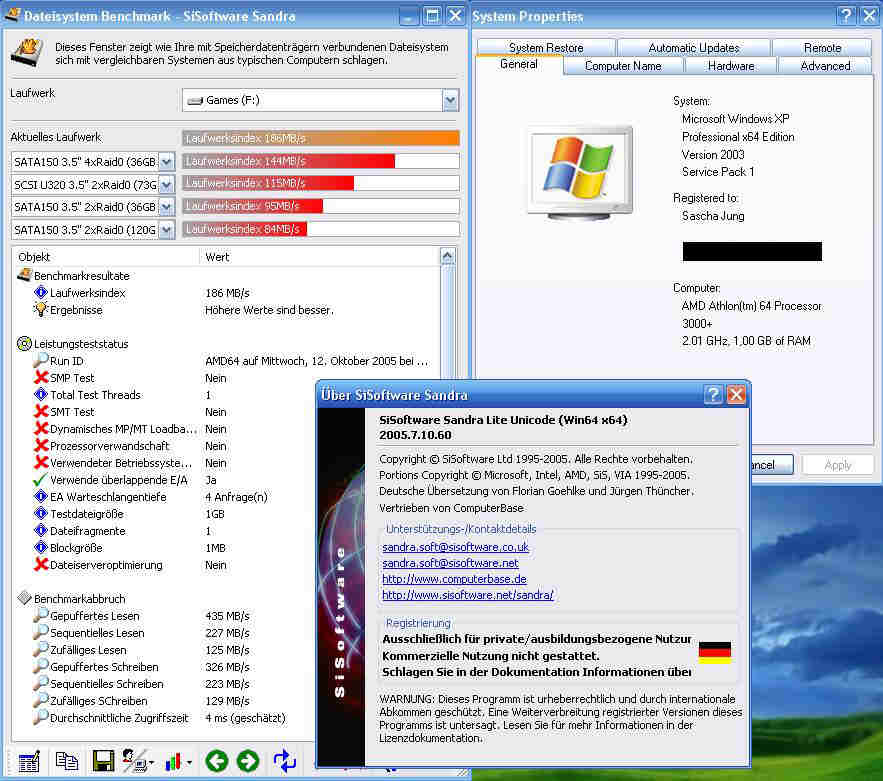Click the Benchmarkresultate section icon
The height and width of the screenshot is (781, 883).
coord(24,275)
